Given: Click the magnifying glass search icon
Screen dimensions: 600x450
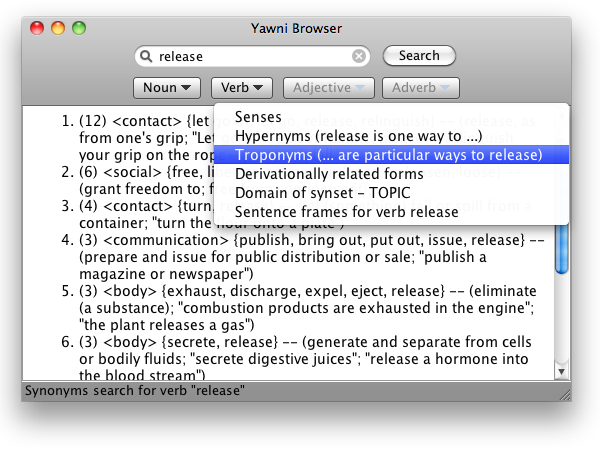Looking at the screenshot, I should pyautogui.click(x=146, y=56).
